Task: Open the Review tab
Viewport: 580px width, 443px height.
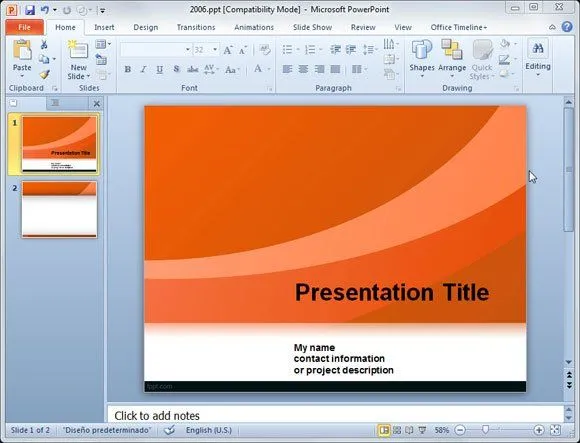Action: coord(363,27)
